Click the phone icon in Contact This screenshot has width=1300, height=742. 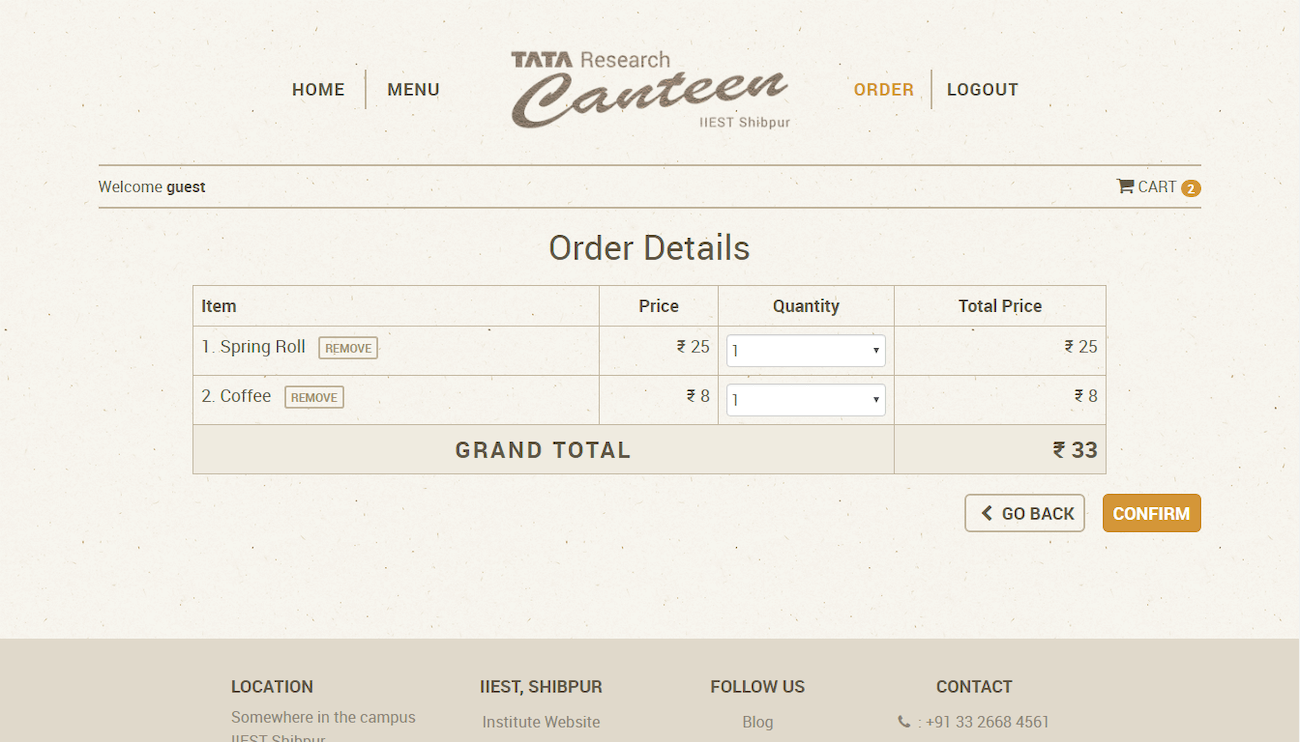coord(904,722)
